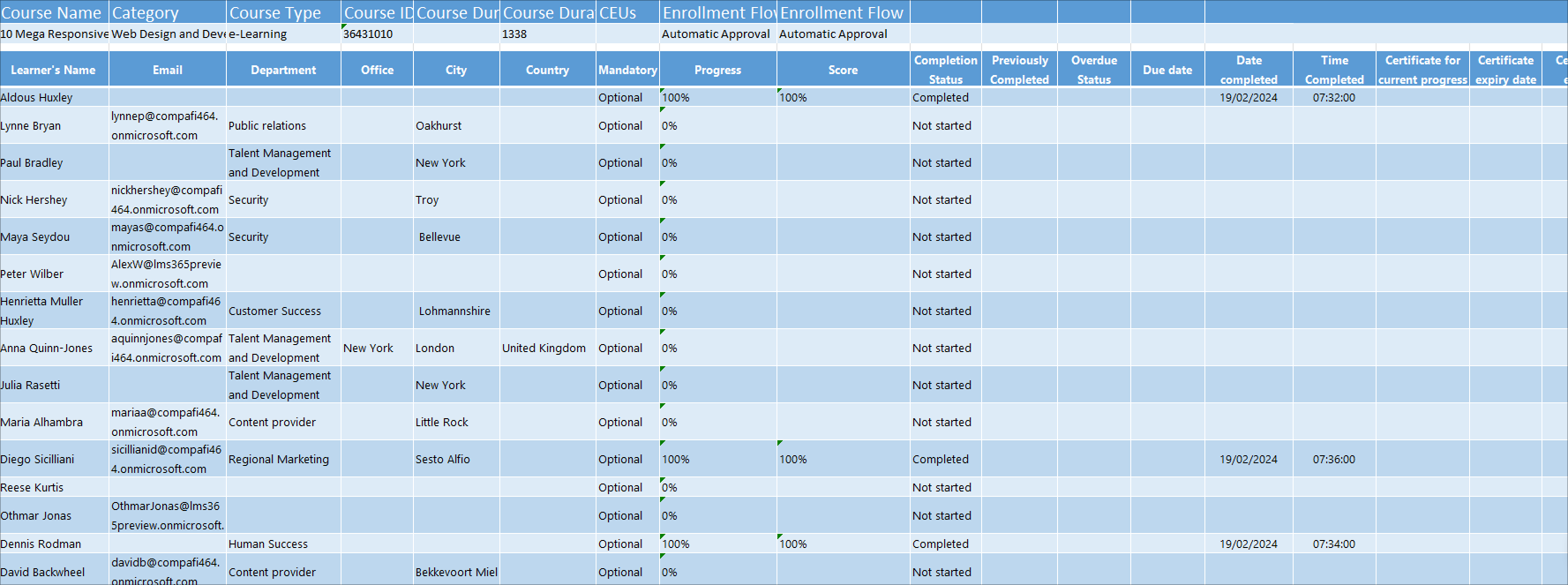The height and width of the screenshot is (585, 1568).
Task: Click the Progress column header
Action: pyautogui.click(x=718, y=70)
